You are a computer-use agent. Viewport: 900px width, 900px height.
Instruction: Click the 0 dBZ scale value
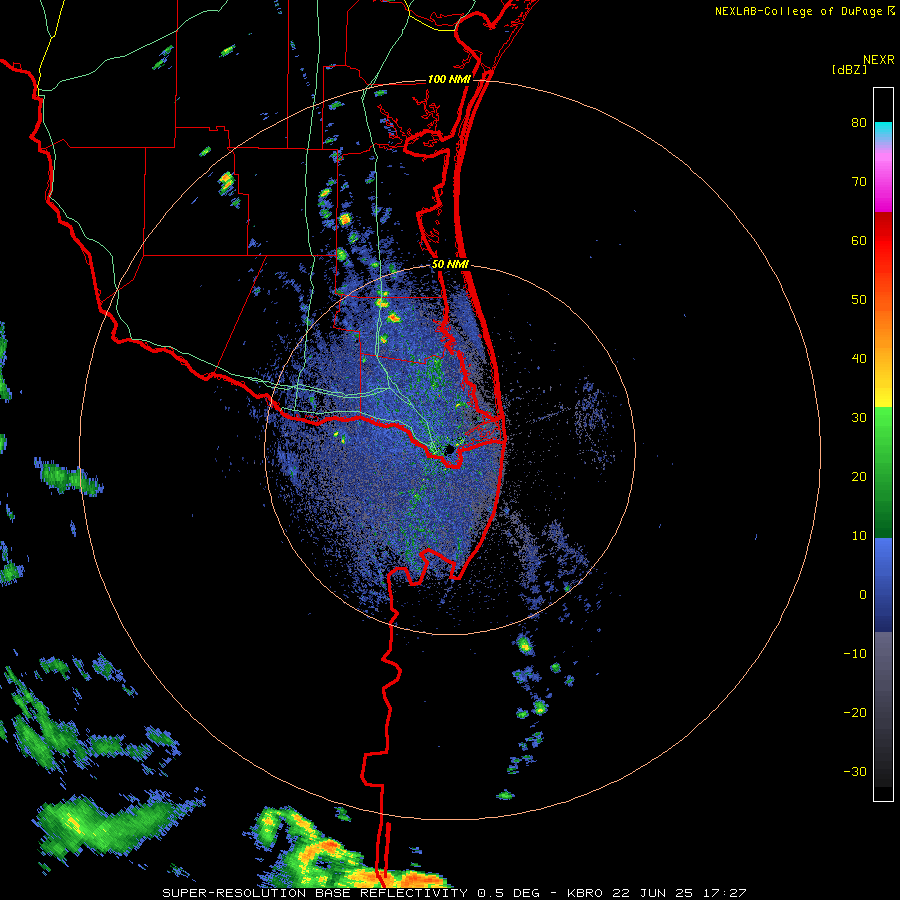pyautogui.click(x=863, y=595)
